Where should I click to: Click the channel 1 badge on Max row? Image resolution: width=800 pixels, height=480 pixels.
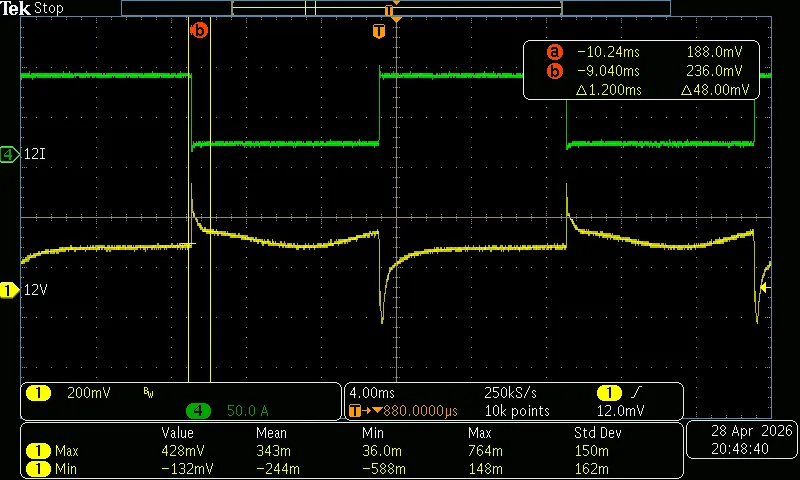point(38,451)
